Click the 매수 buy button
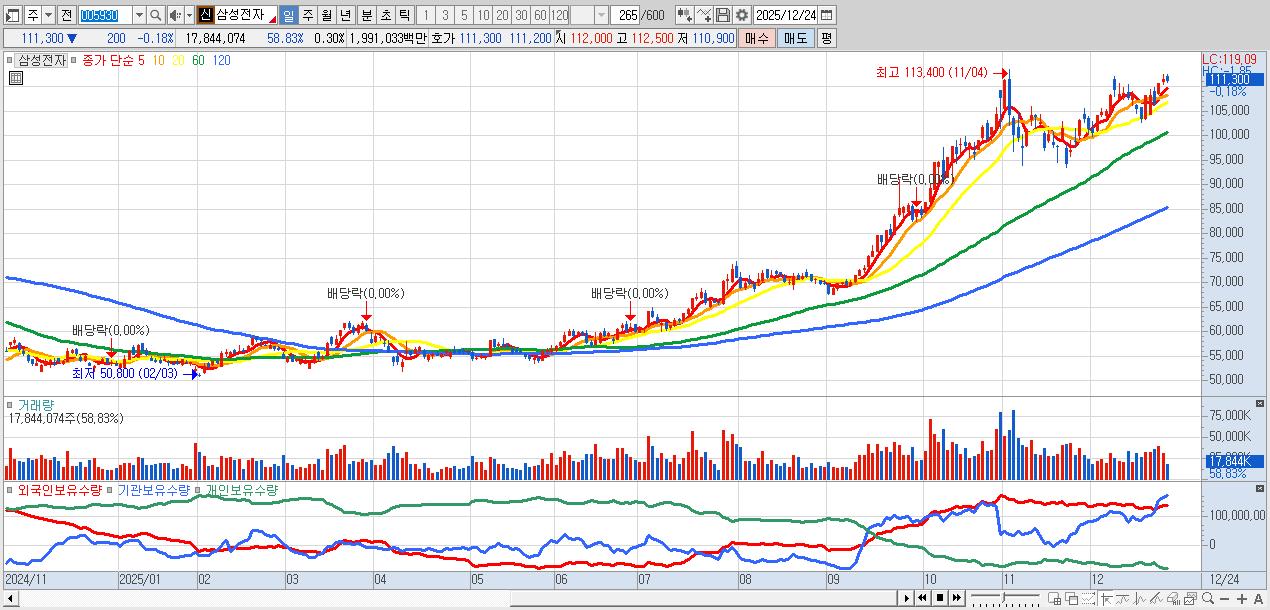Viewport: 1270px width, 610px height. (x=757, y=38)
